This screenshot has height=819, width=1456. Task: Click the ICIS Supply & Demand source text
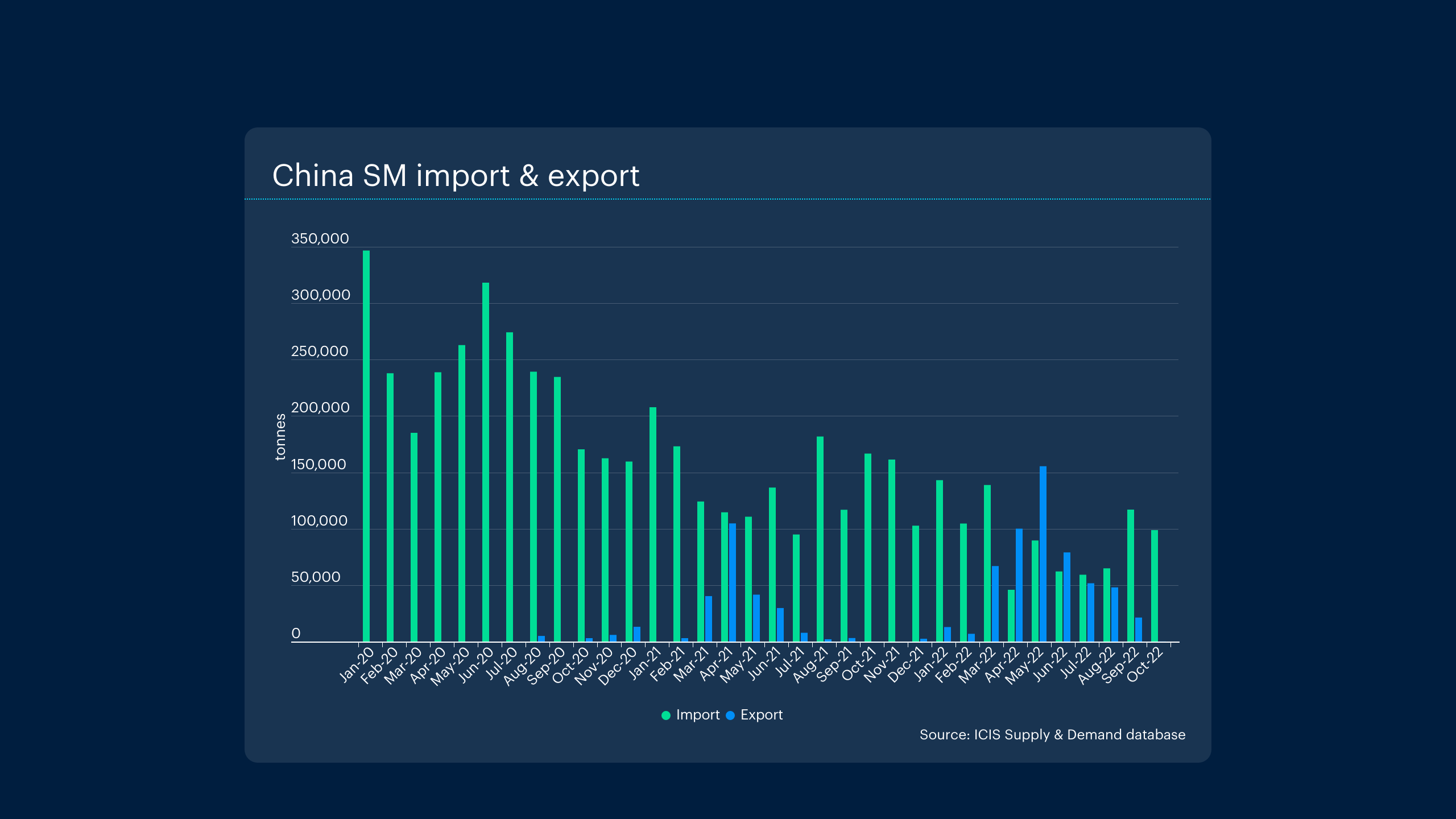[1052, 735]
